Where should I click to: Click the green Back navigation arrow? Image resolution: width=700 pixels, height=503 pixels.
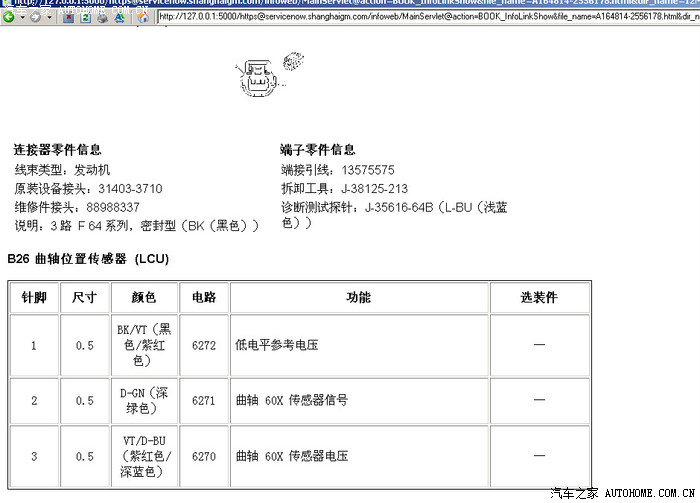coord(9,17)
